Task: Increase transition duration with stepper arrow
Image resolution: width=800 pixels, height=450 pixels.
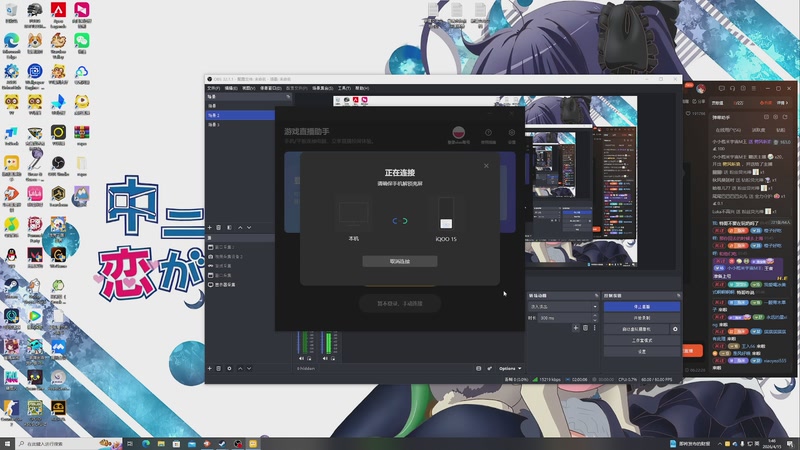Action: [594, 316]
